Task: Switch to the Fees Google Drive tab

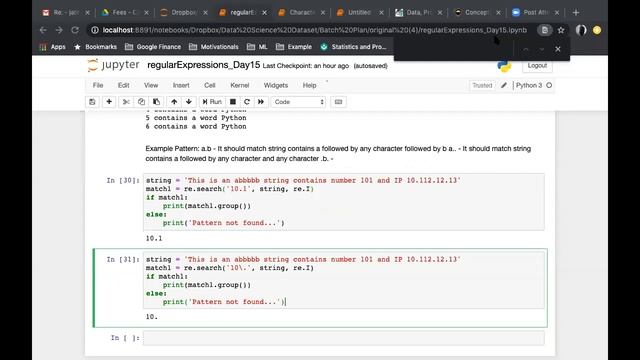Action: tap(124, 13)
